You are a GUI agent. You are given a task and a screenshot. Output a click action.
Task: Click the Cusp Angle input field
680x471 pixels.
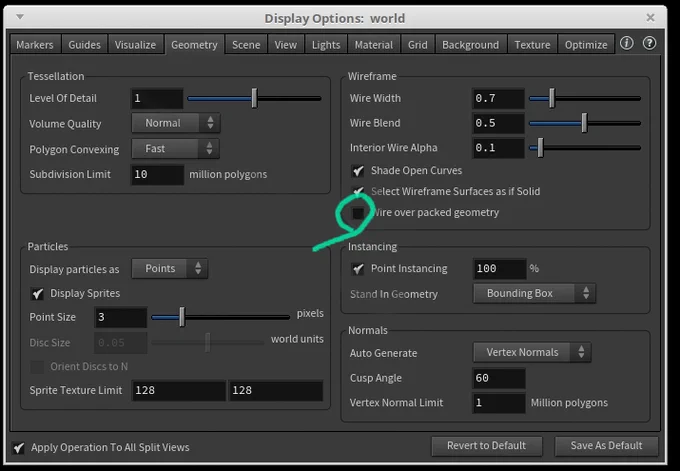tap(499, 378)
